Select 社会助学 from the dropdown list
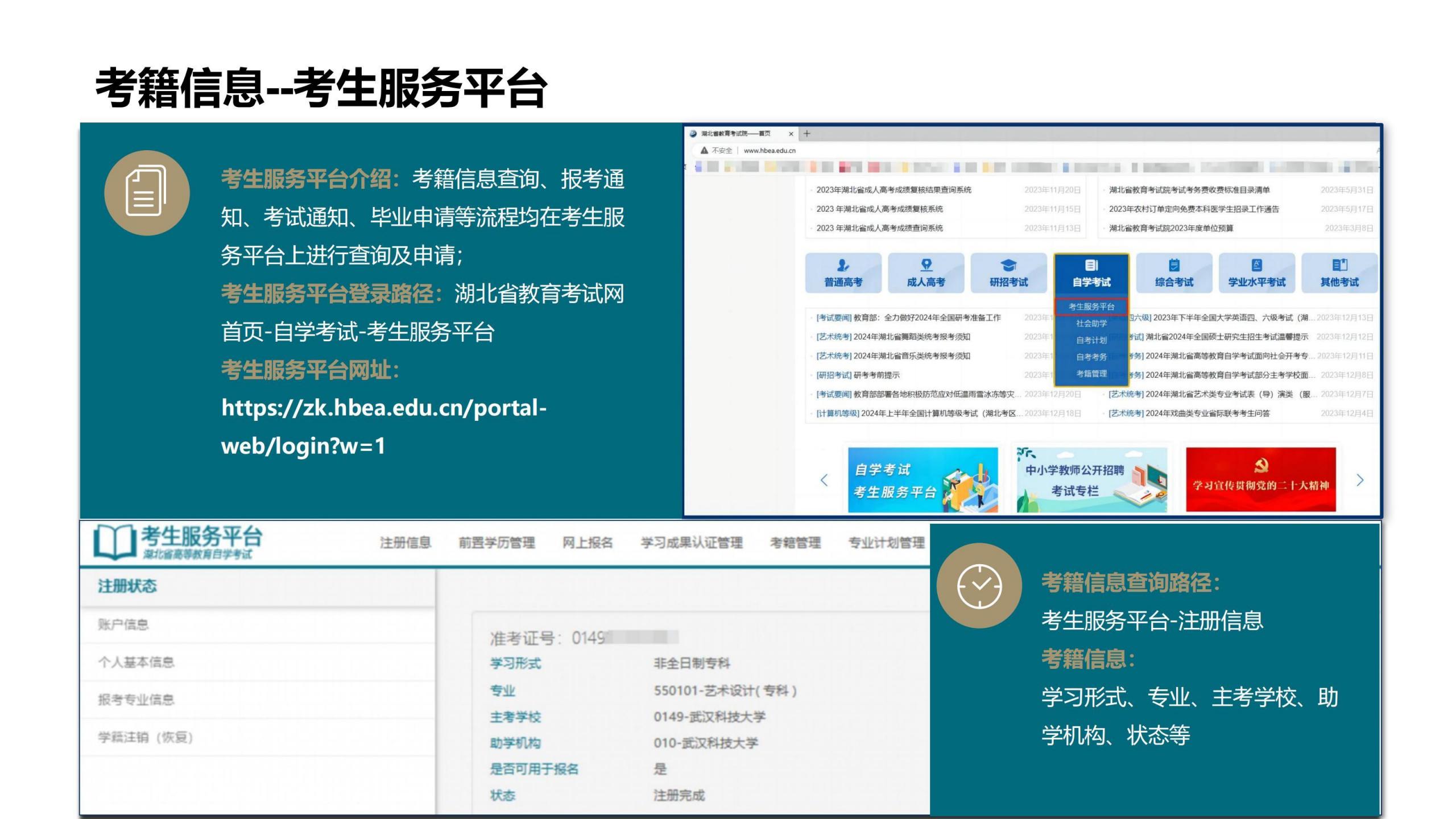The image size is (1456, 819). click(x=1091, y=324)
